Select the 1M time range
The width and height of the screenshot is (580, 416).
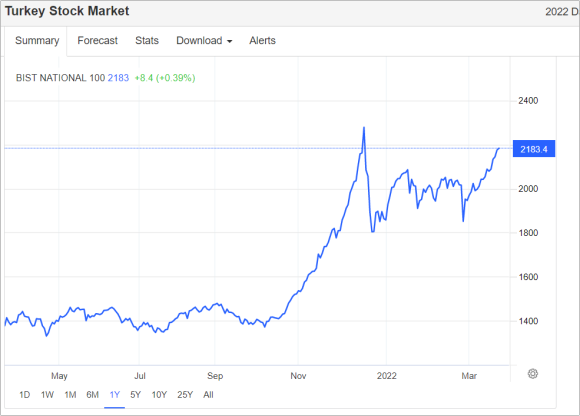point(70,395)
